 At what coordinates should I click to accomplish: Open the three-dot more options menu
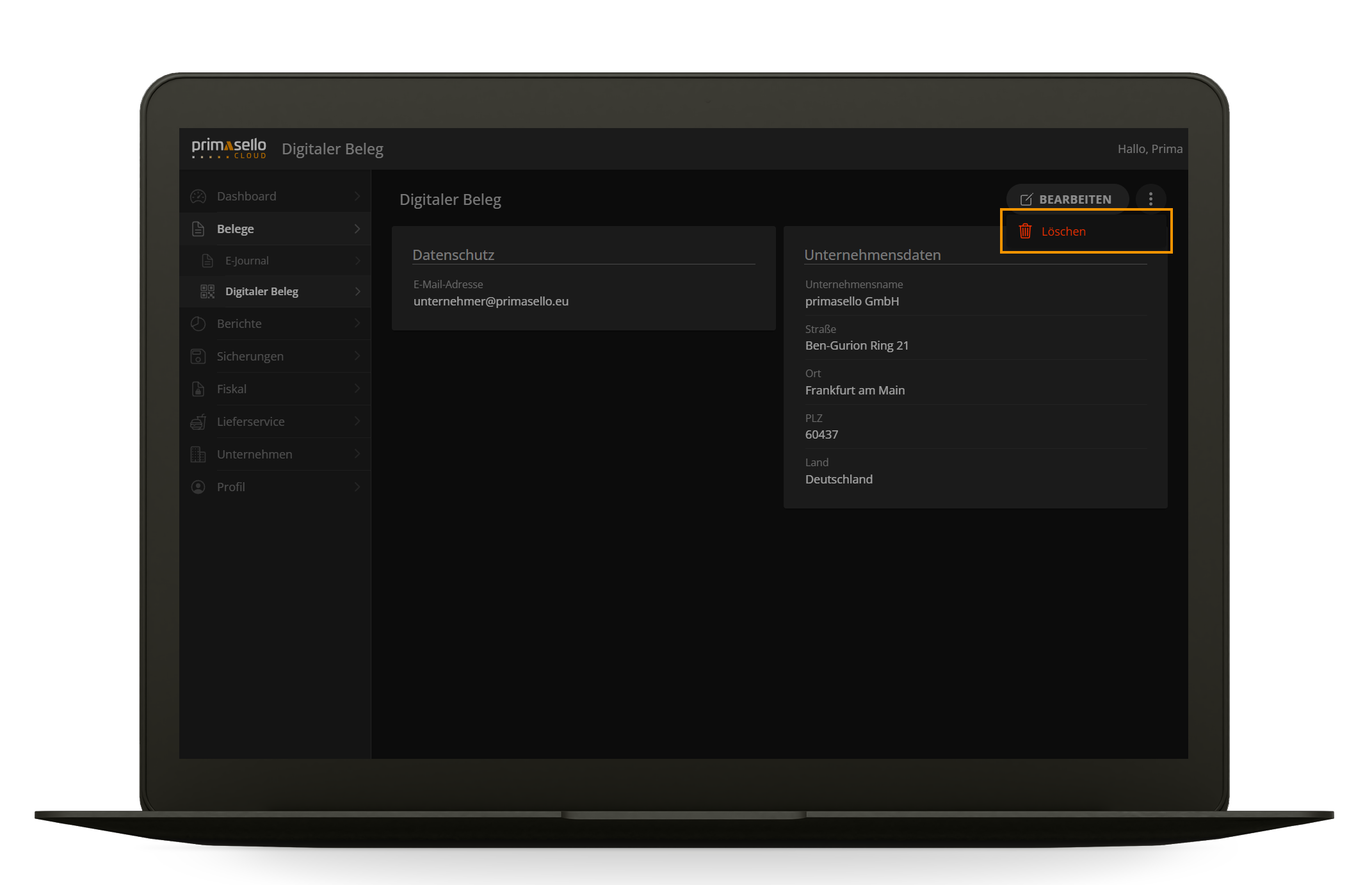pos(1150,199)
